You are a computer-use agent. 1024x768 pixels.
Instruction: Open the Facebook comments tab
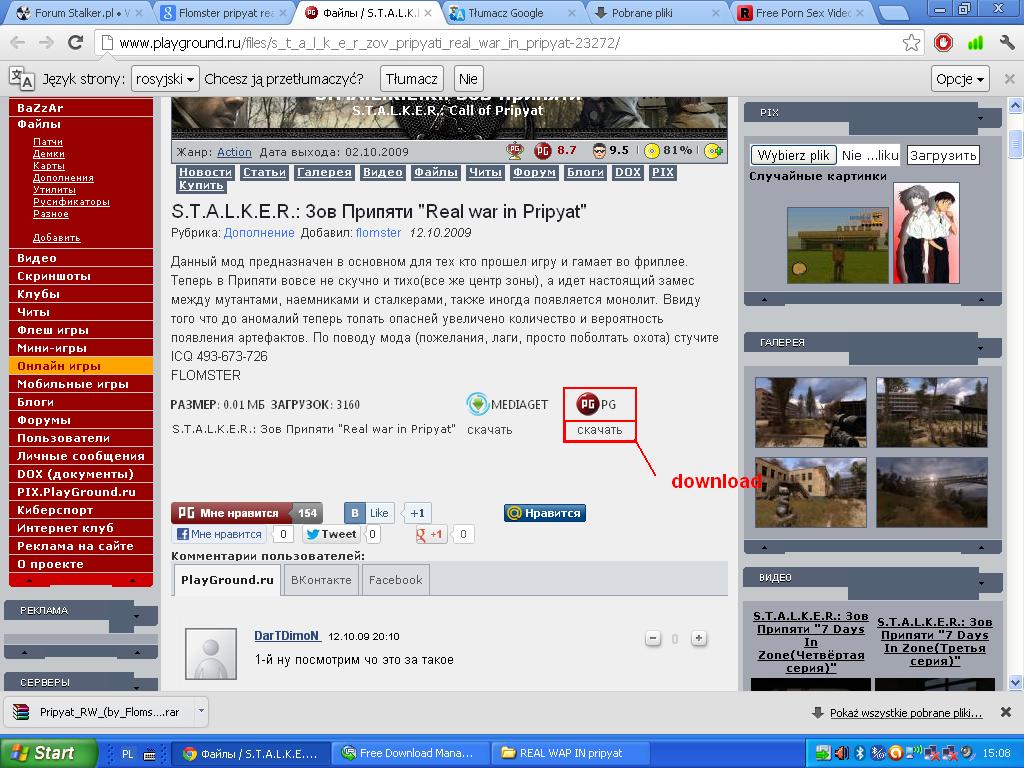pyautogui.click(x=395, y=580)
